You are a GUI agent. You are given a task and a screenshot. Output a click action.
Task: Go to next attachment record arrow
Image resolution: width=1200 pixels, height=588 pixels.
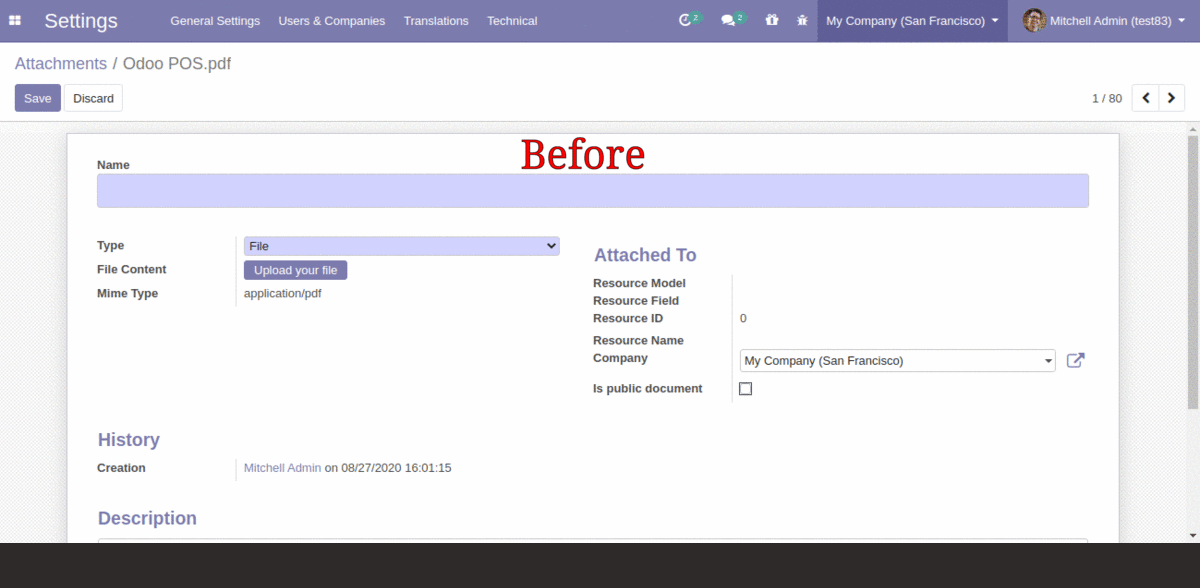(1171, 98)
